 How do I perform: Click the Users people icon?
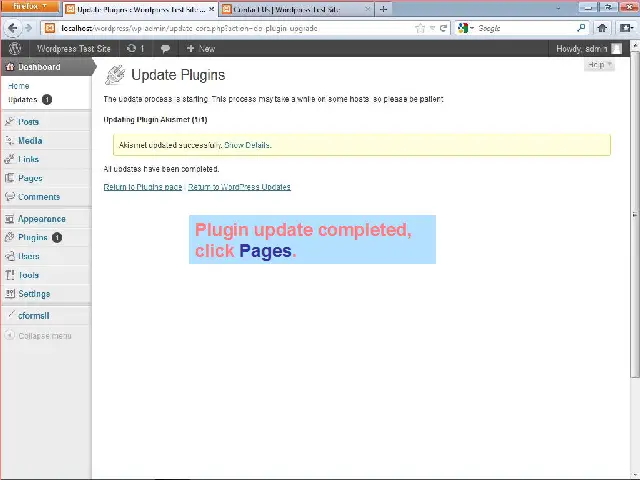9,256
